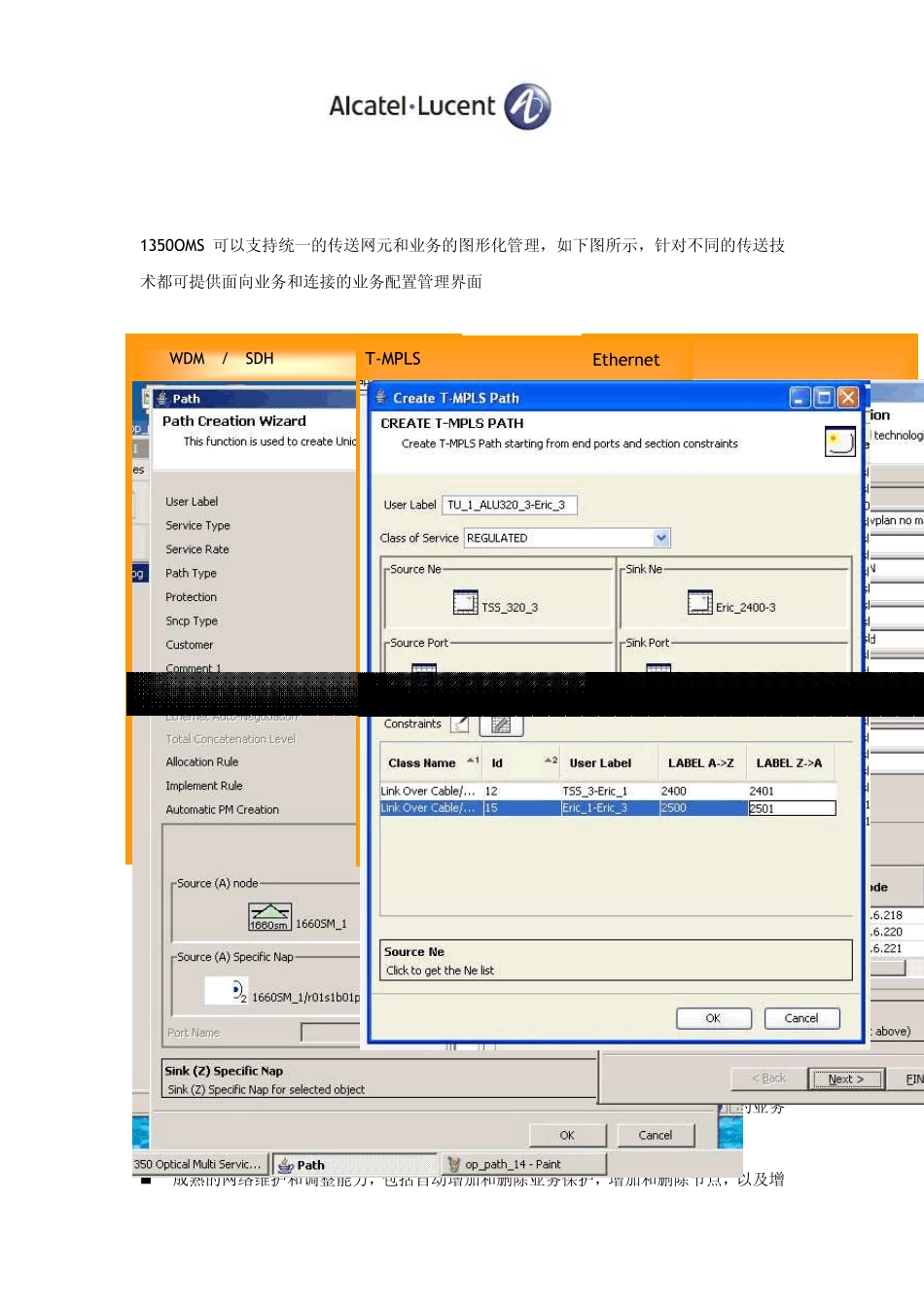Click the LABEL Z->A column header
Image resolution: width=924 pixels, height=1308 pixels.
(x=790, y=762)
